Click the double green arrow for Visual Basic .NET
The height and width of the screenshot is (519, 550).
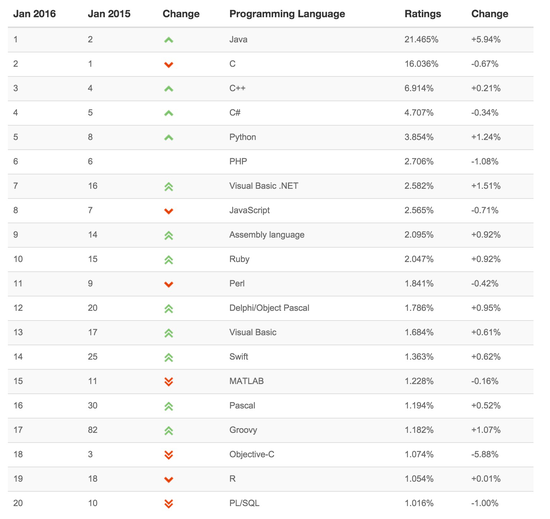point(169,187)
